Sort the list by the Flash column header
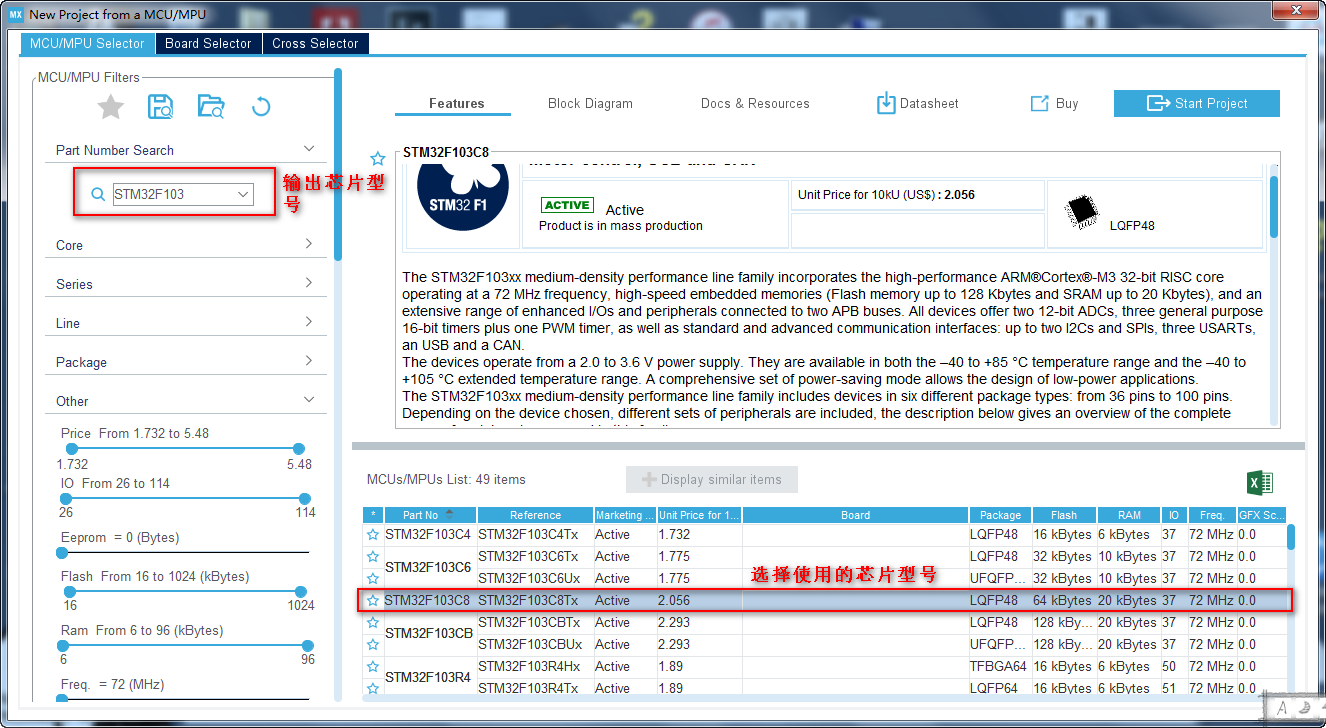 click(1063, 515)
